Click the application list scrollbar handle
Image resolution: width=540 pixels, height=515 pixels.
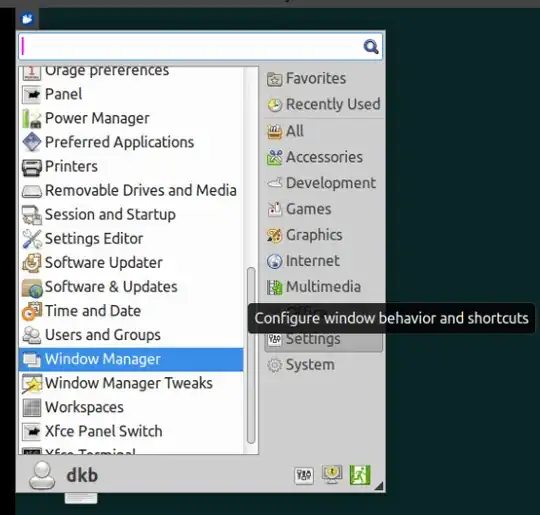[x=251, y=355]
